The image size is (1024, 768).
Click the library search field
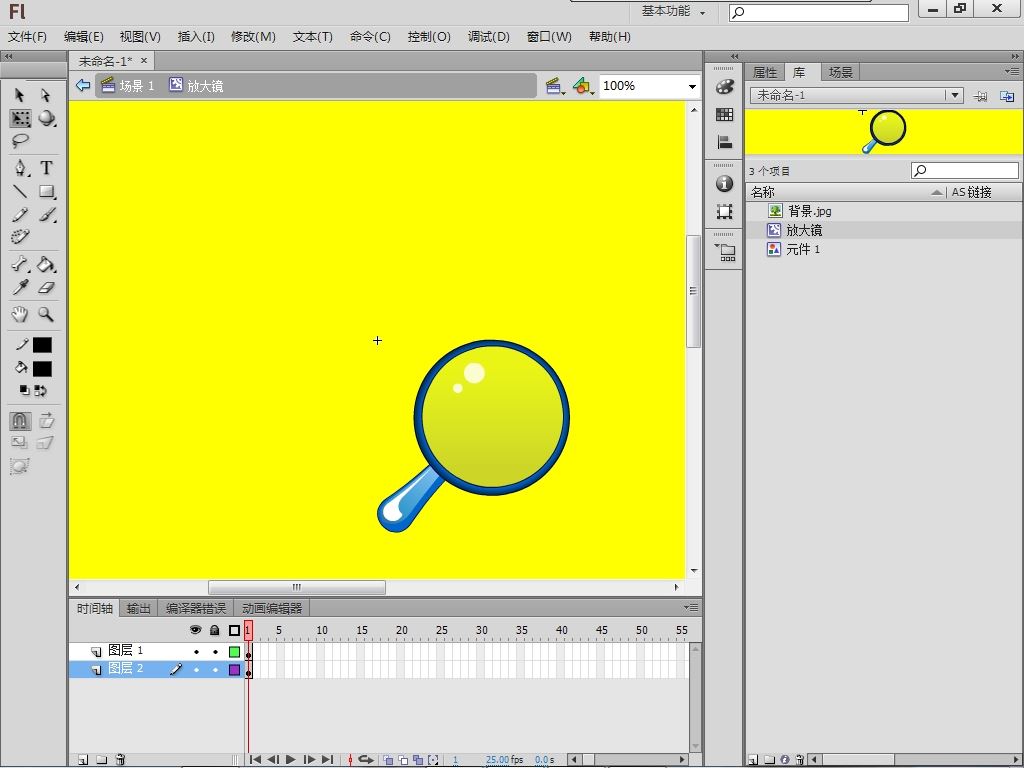[965, 171]
